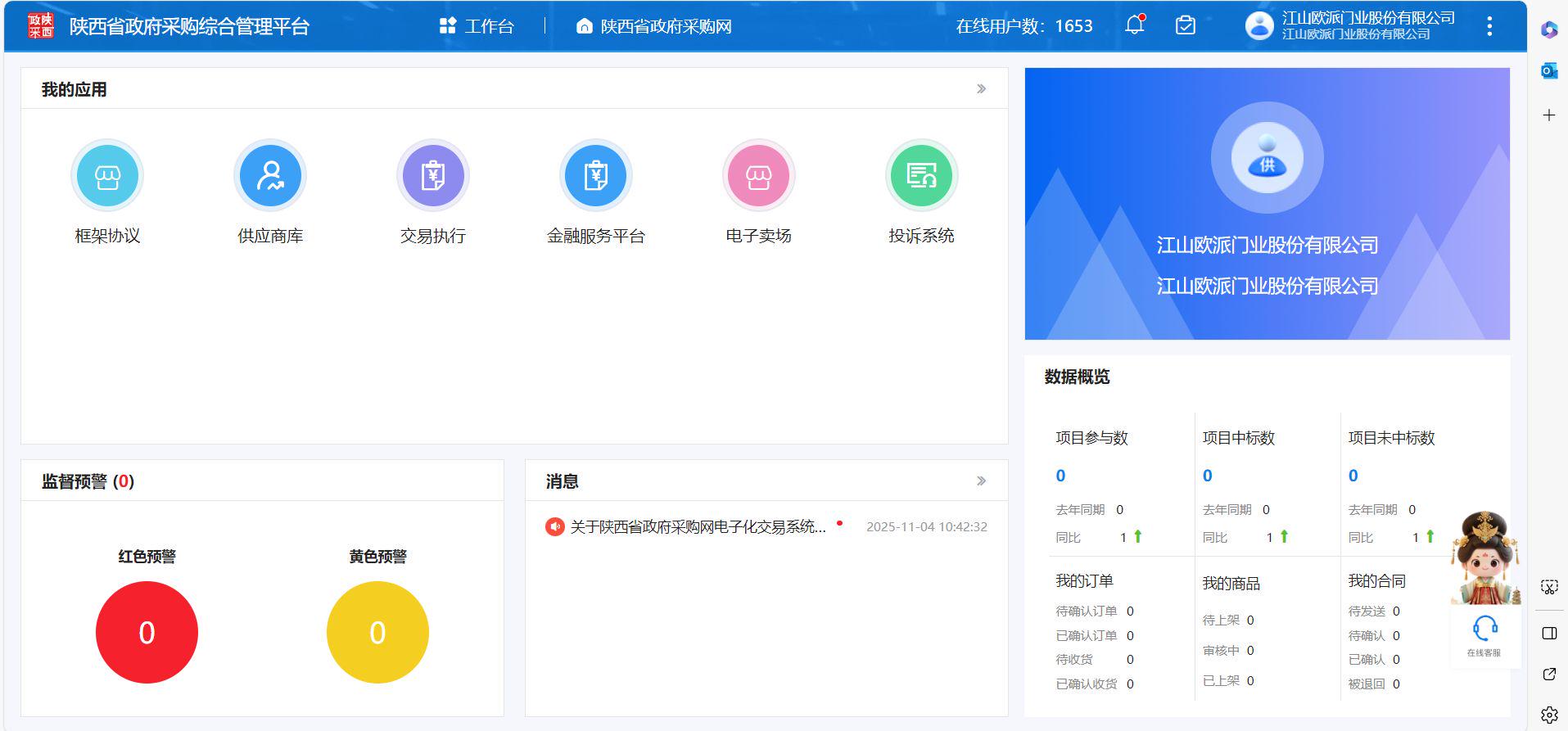Click the user avatar in header
This screenshot has height=731, width=1568.
click(1259, 25)
